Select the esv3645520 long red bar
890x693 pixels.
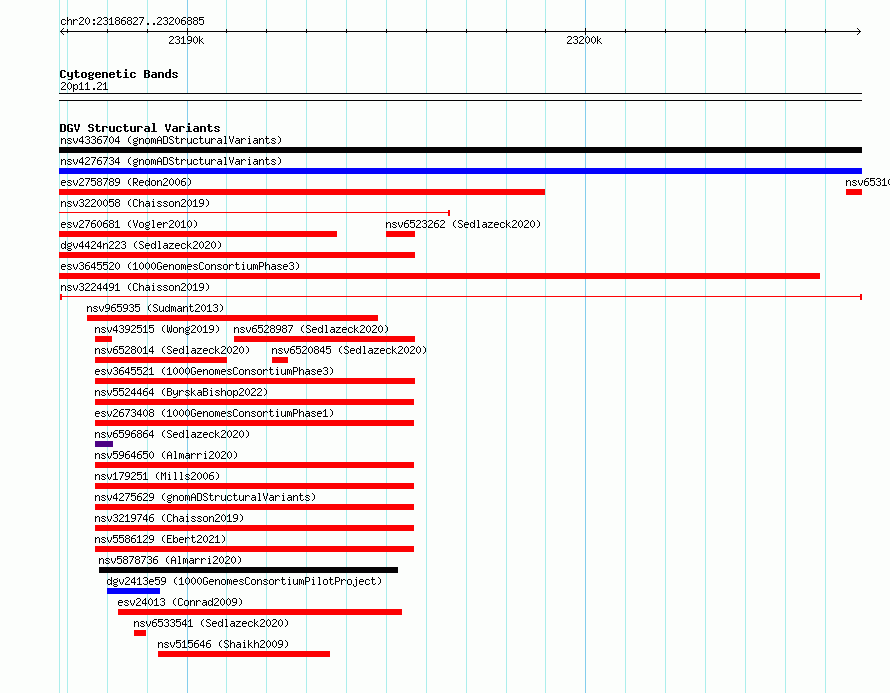click(439, 276)
